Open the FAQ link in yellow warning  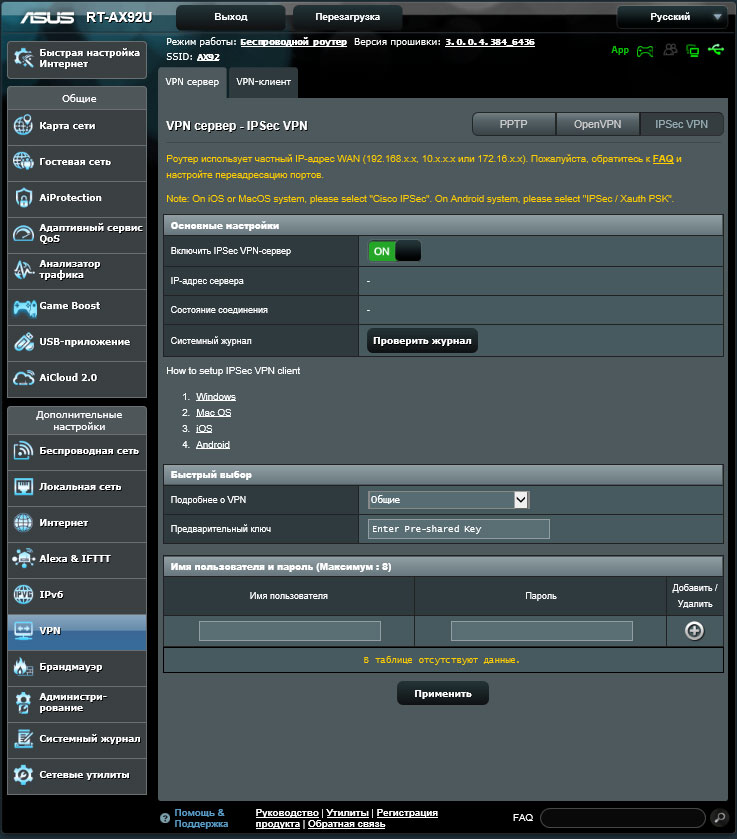pyautogui.click(x=663, y=159)
